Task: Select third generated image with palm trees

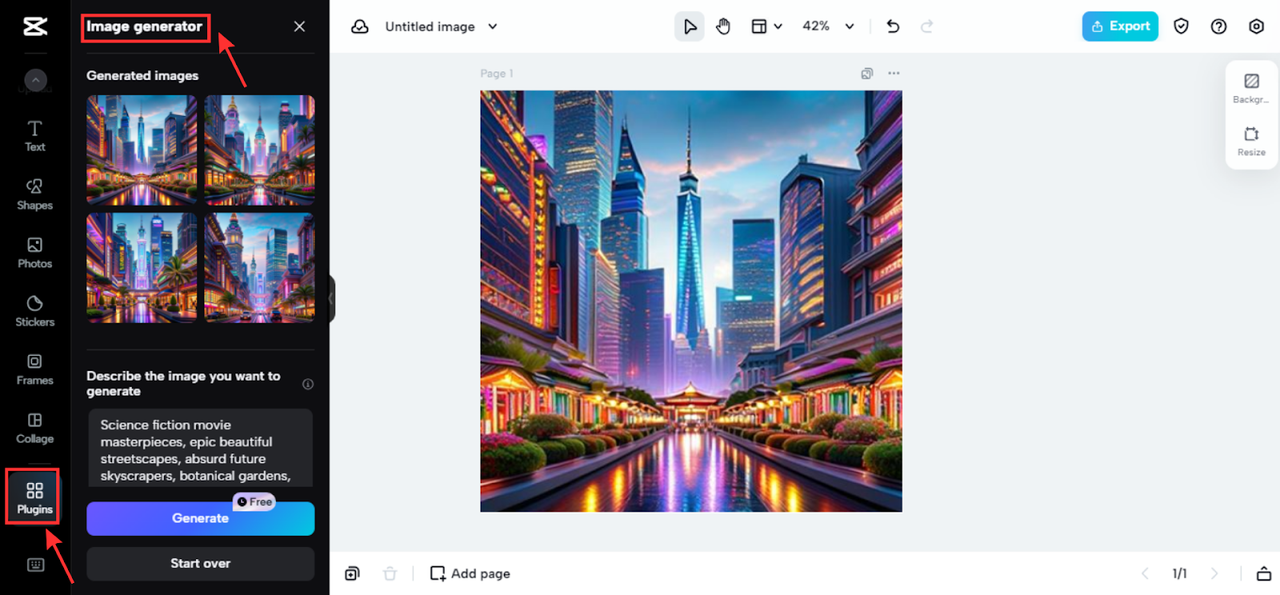Action: [142, 267]
